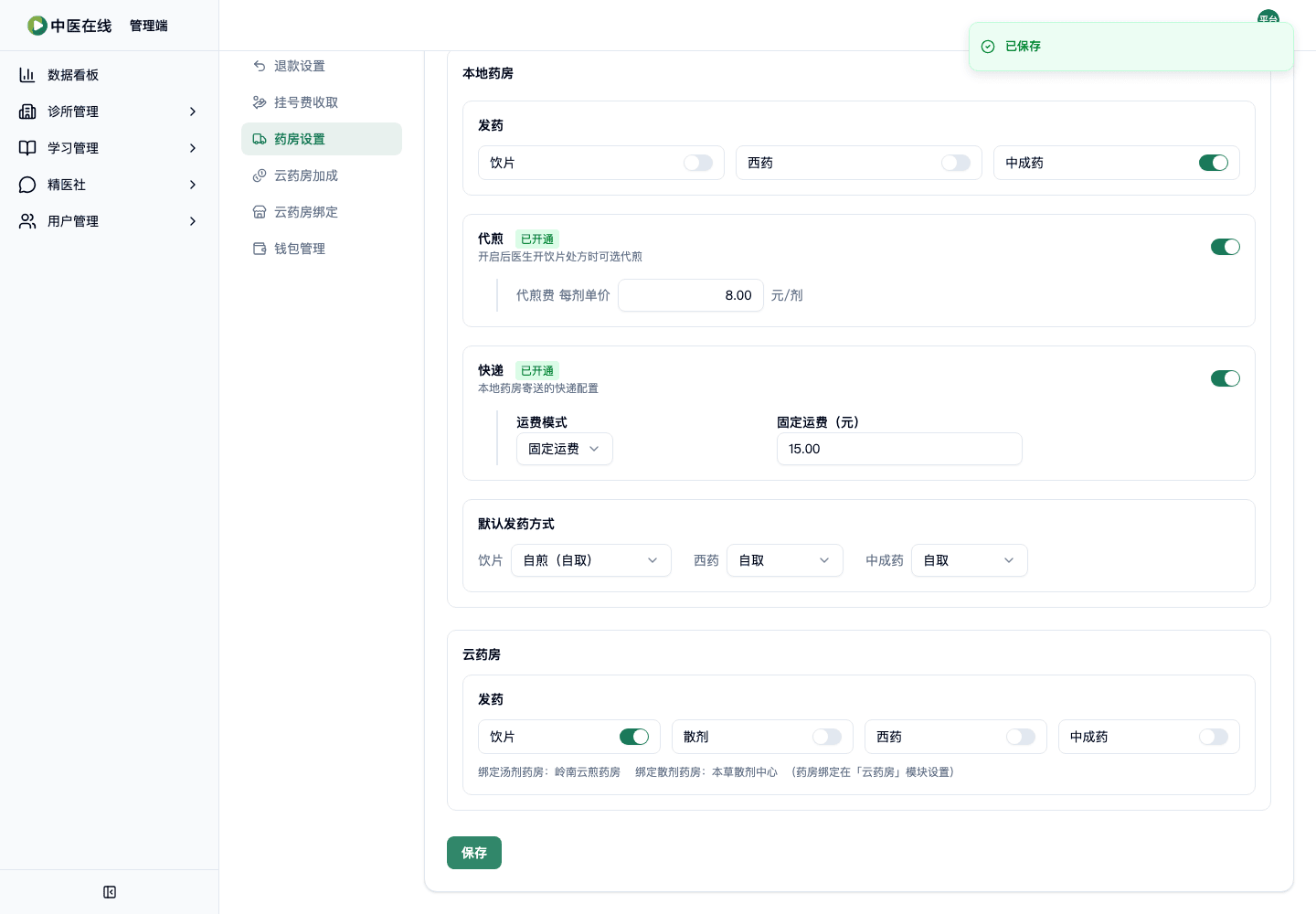The image size is (1316, 914).
Task: Enable the cloud pharmacy 中成药 switch
Action: tap(1214, 737)
